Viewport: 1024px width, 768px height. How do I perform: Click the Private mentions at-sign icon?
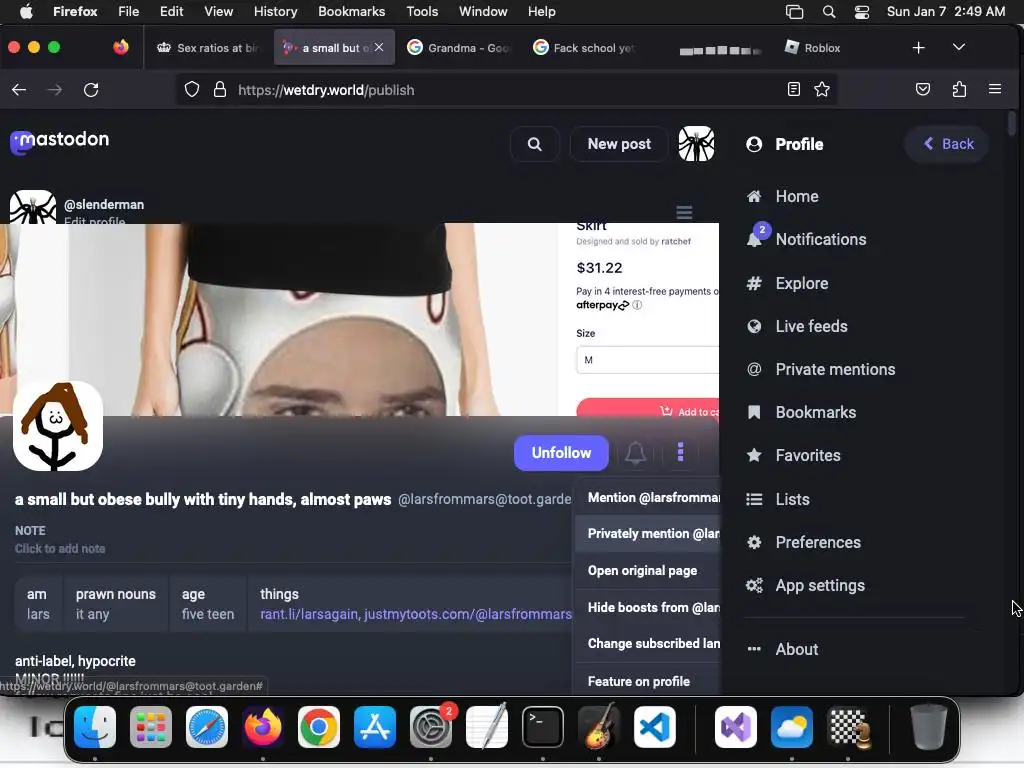(x=754, y=370)
